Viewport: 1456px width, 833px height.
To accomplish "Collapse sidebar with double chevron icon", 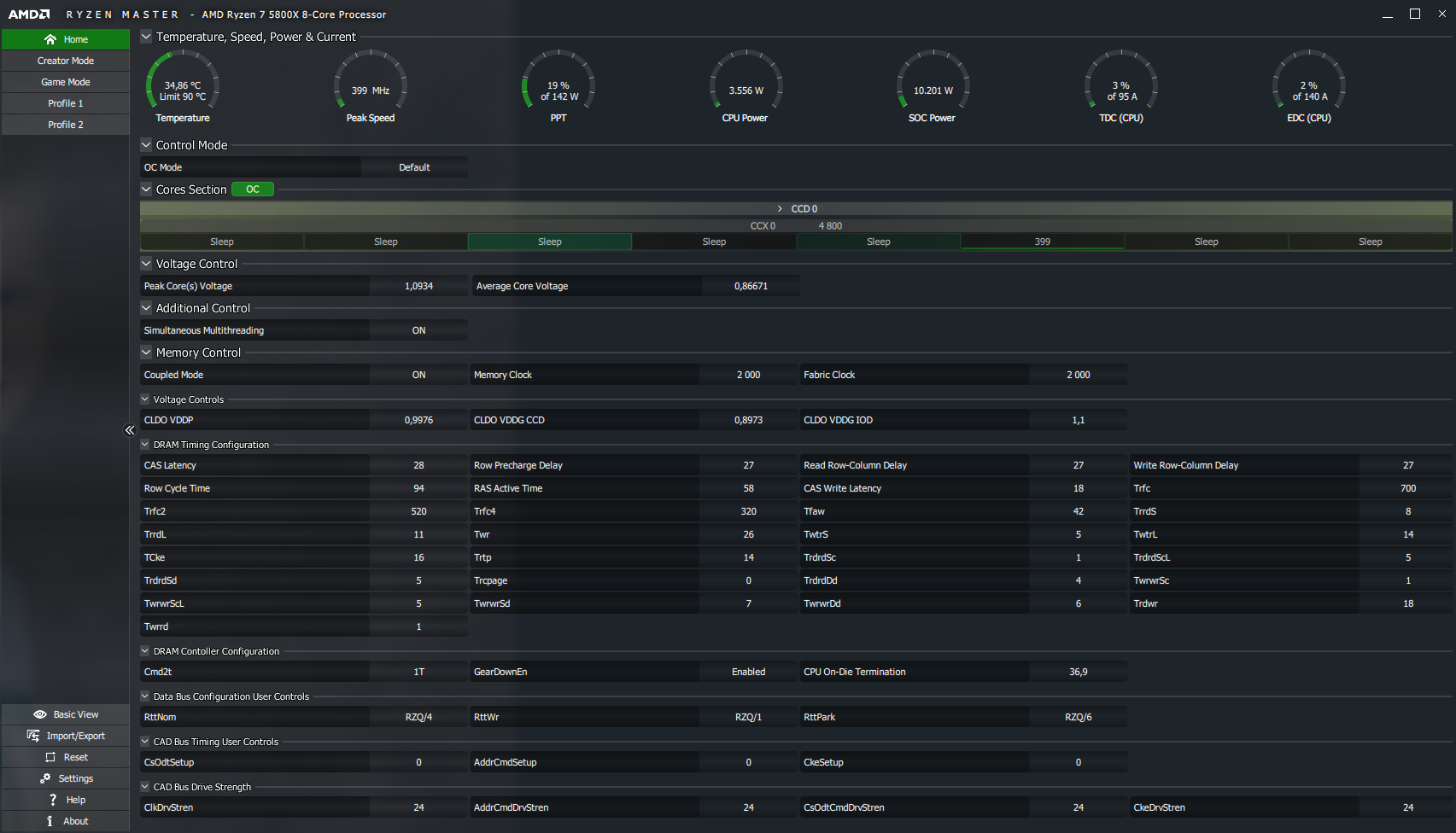I will tap(130, 430).
